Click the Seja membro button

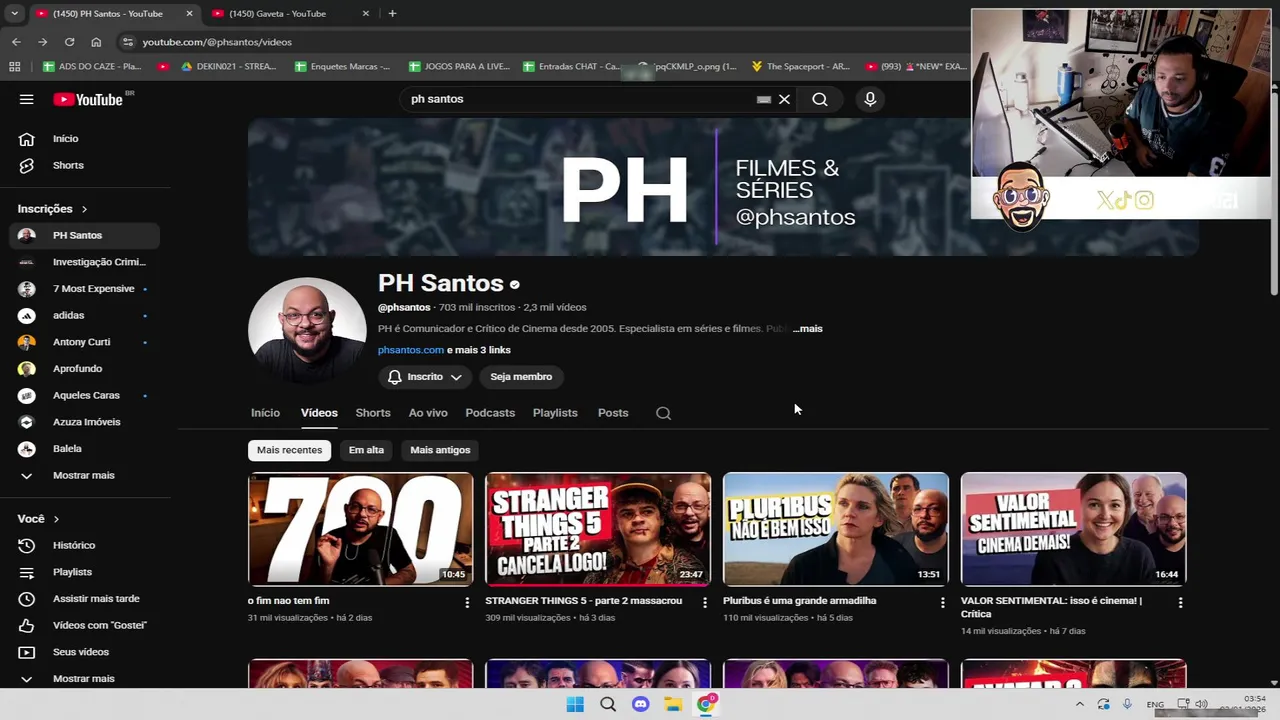[521, 377]
